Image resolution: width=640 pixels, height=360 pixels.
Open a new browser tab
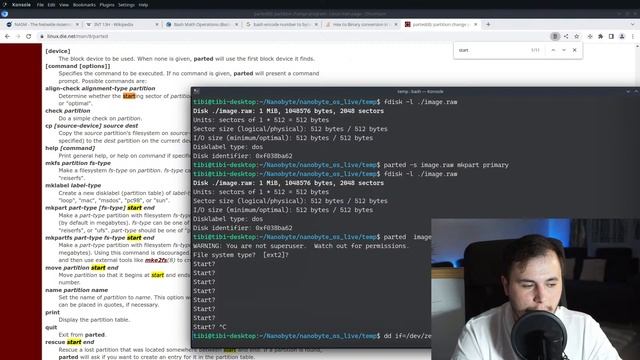click(488, 24)
